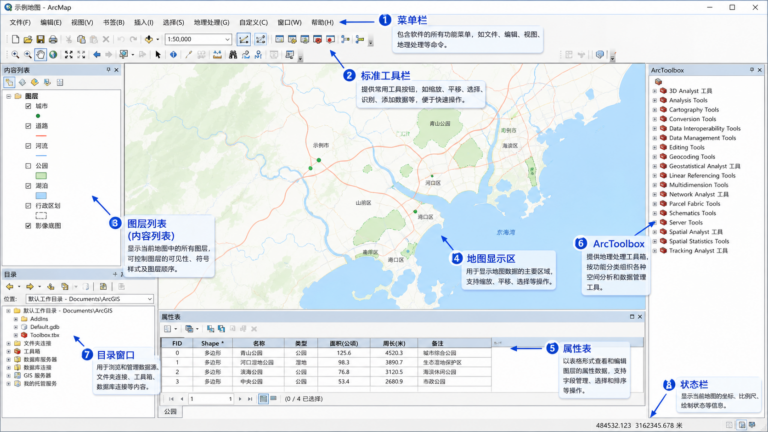The height and width of the screenshot is (432, 768).
Task: Expand the 文件夹连接 catalog node
Action: pos(8,343)
